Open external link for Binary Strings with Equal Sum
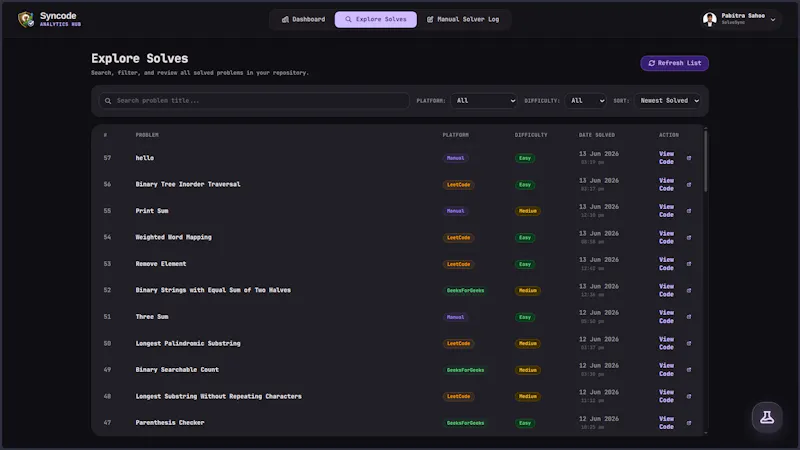The width and height of the screenshot is (800, 450). coord(689,290)
